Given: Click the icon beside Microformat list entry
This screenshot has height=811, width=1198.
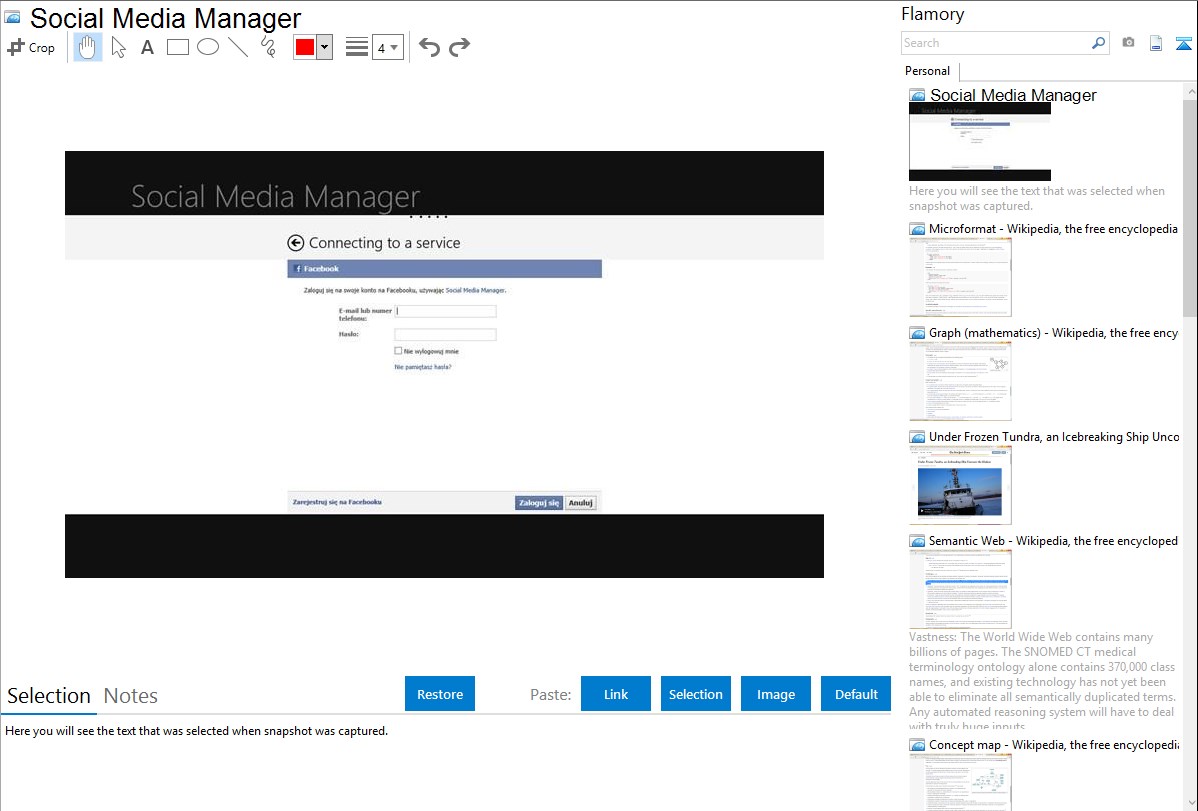Looking at the screenshot, I should point(918,229).
